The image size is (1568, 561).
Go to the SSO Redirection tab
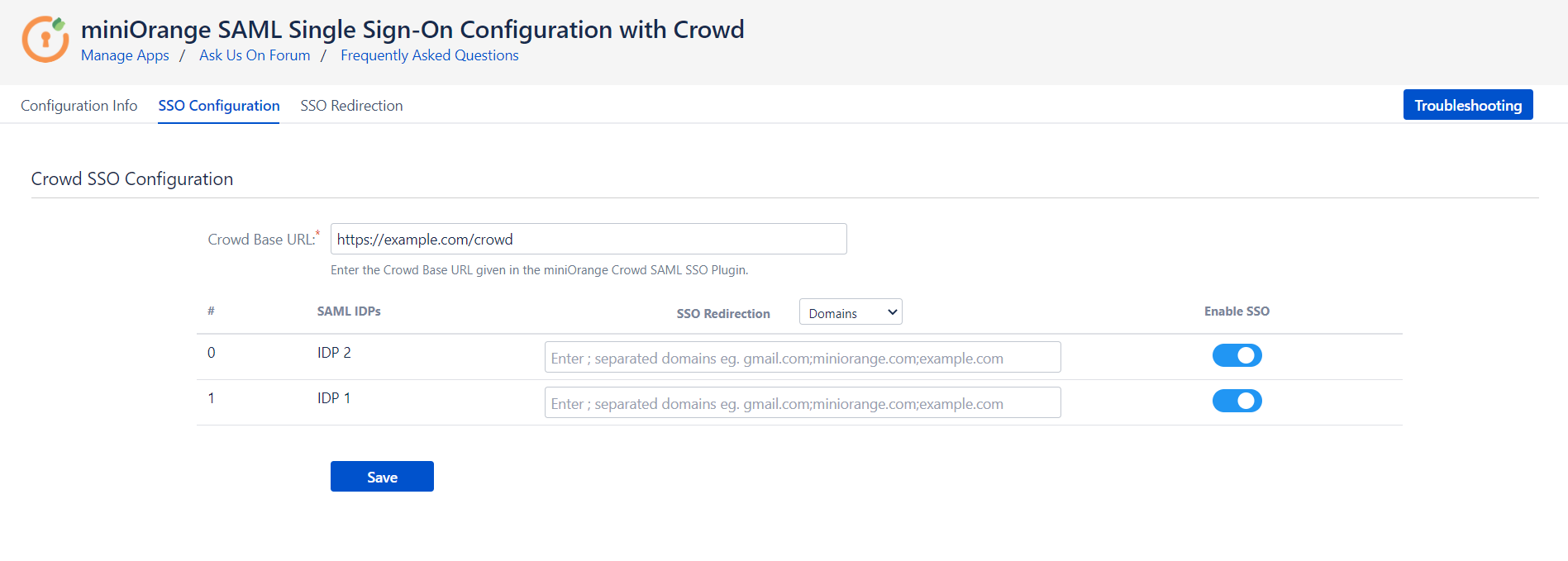pyautogui.click(x=351, y=106)
